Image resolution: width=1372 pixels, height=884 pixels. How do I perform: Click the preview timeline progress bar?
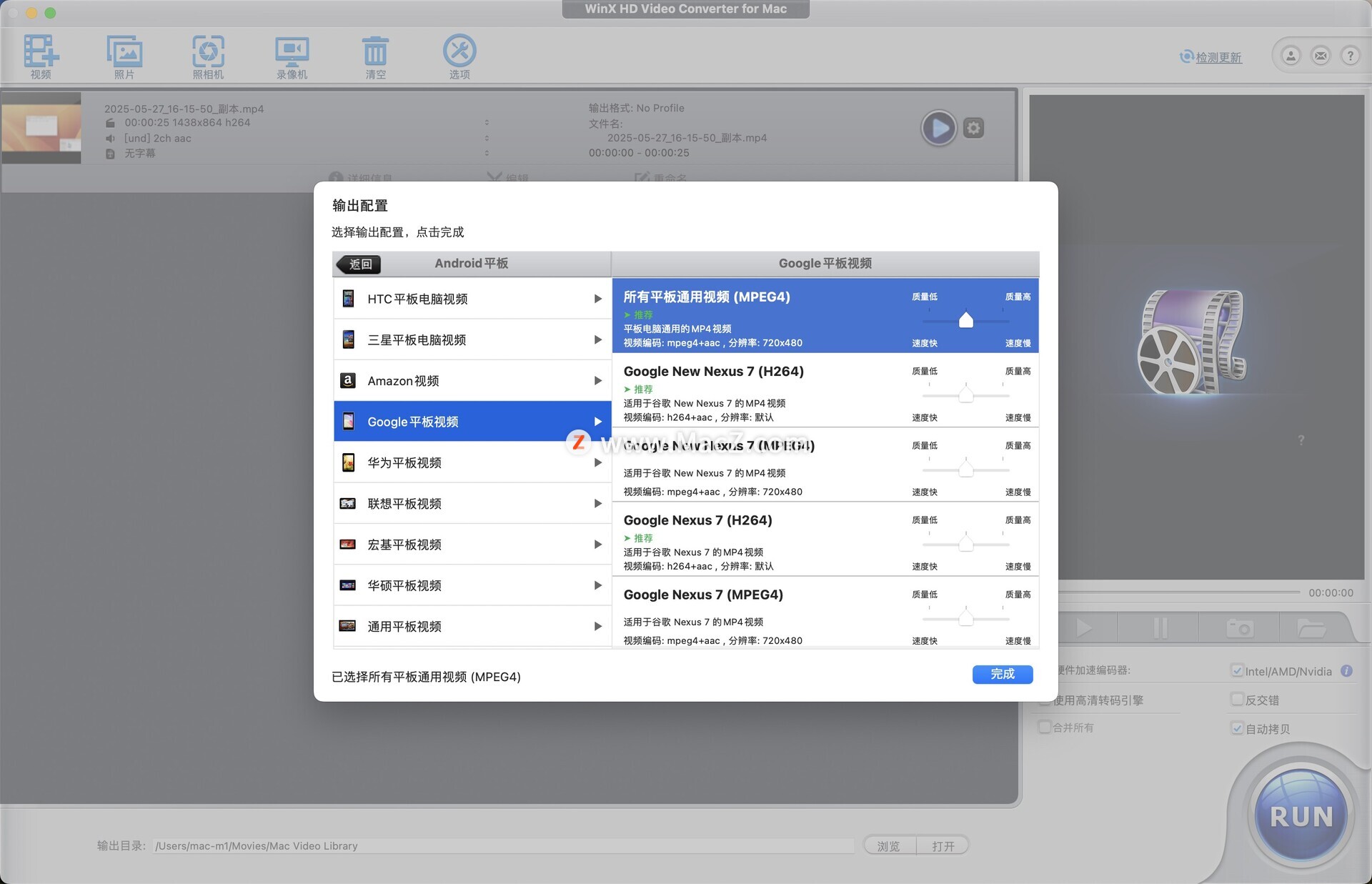coord(1179,592)
